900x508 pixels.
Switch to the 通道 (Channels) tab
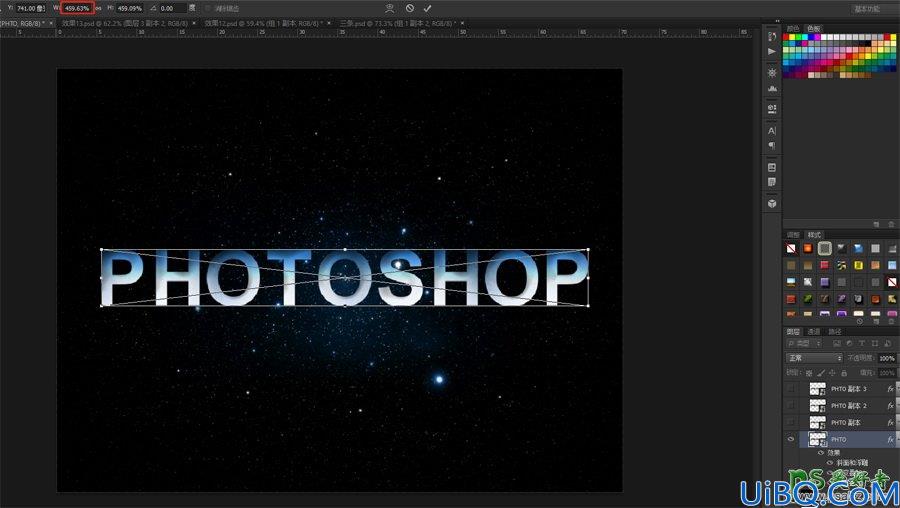click(814, 332)
